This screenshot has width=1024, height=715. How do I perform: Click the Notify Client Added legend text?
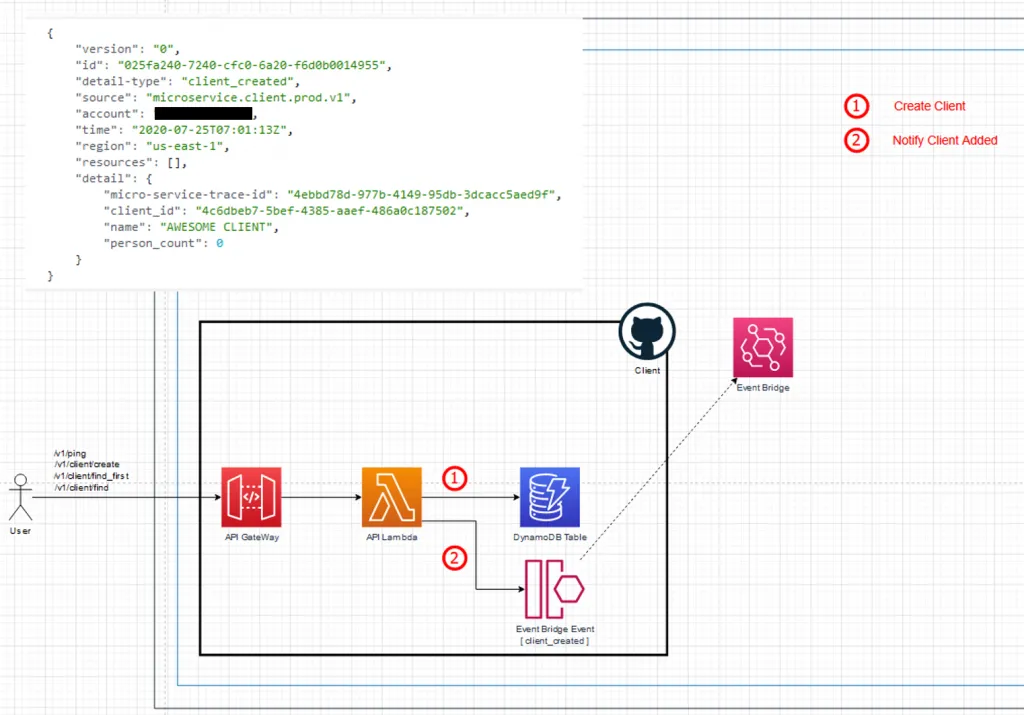[x=944, y=141]
